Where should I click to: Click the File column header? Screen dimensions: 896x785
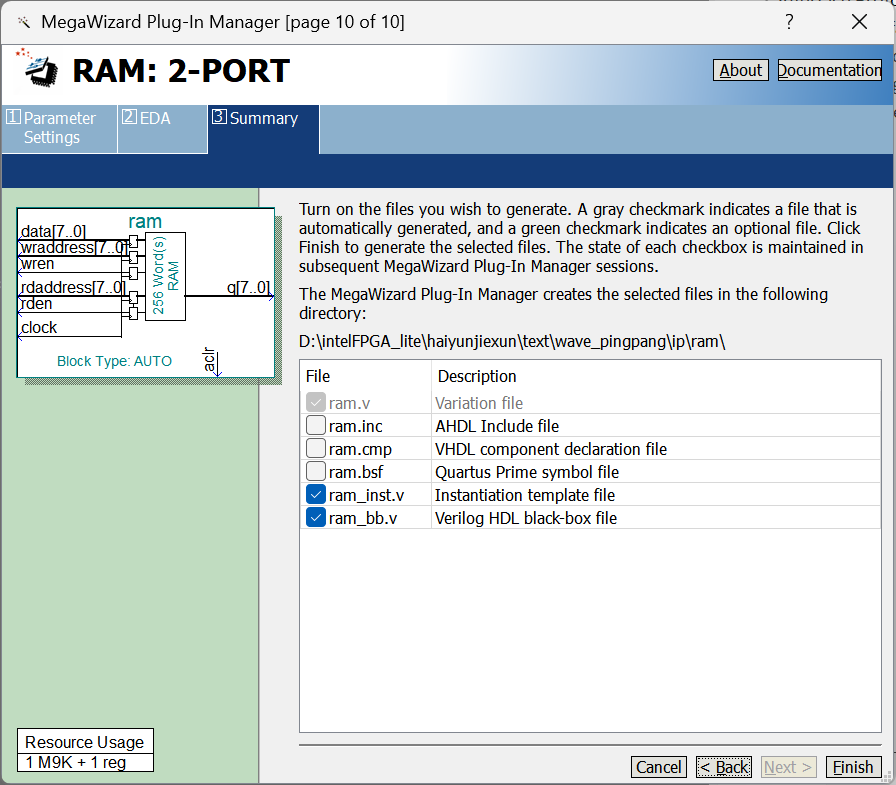(318, 376)
